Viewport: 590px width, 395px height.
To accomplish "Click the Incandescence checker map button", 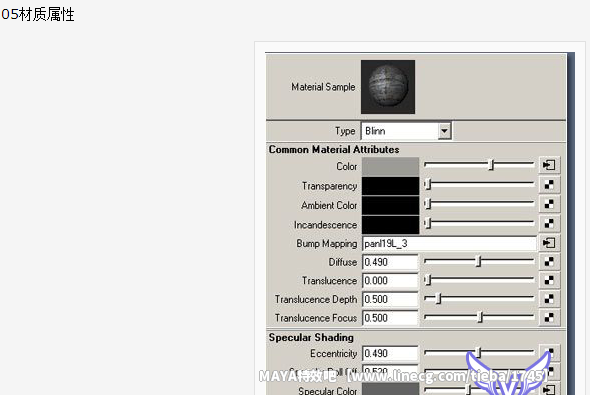I will coord(549,224).
